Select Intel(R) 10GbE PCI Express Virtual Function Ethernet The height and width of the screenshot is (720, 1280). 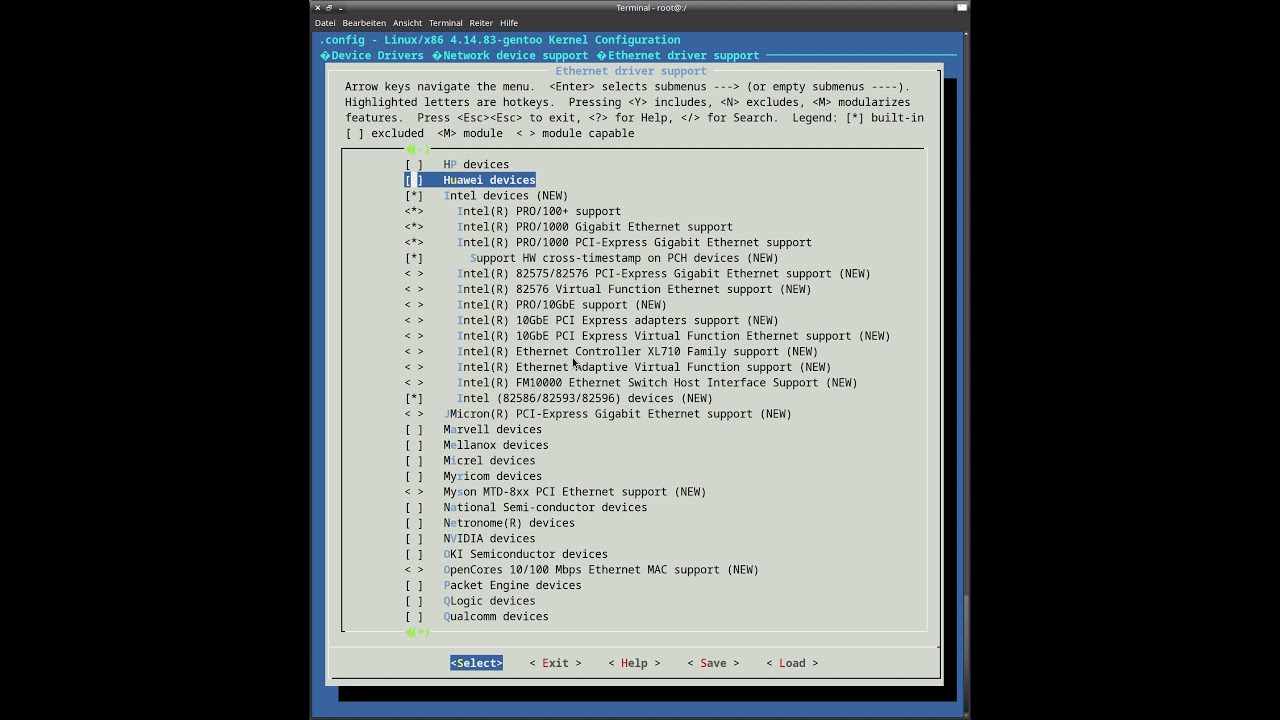coord(674,336)
